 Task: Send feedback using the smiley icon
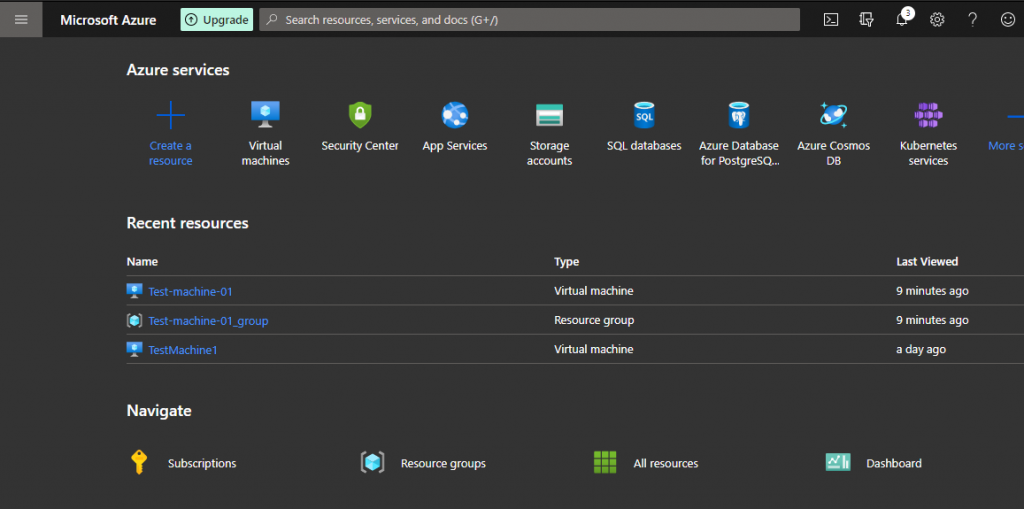(1007, 20)
